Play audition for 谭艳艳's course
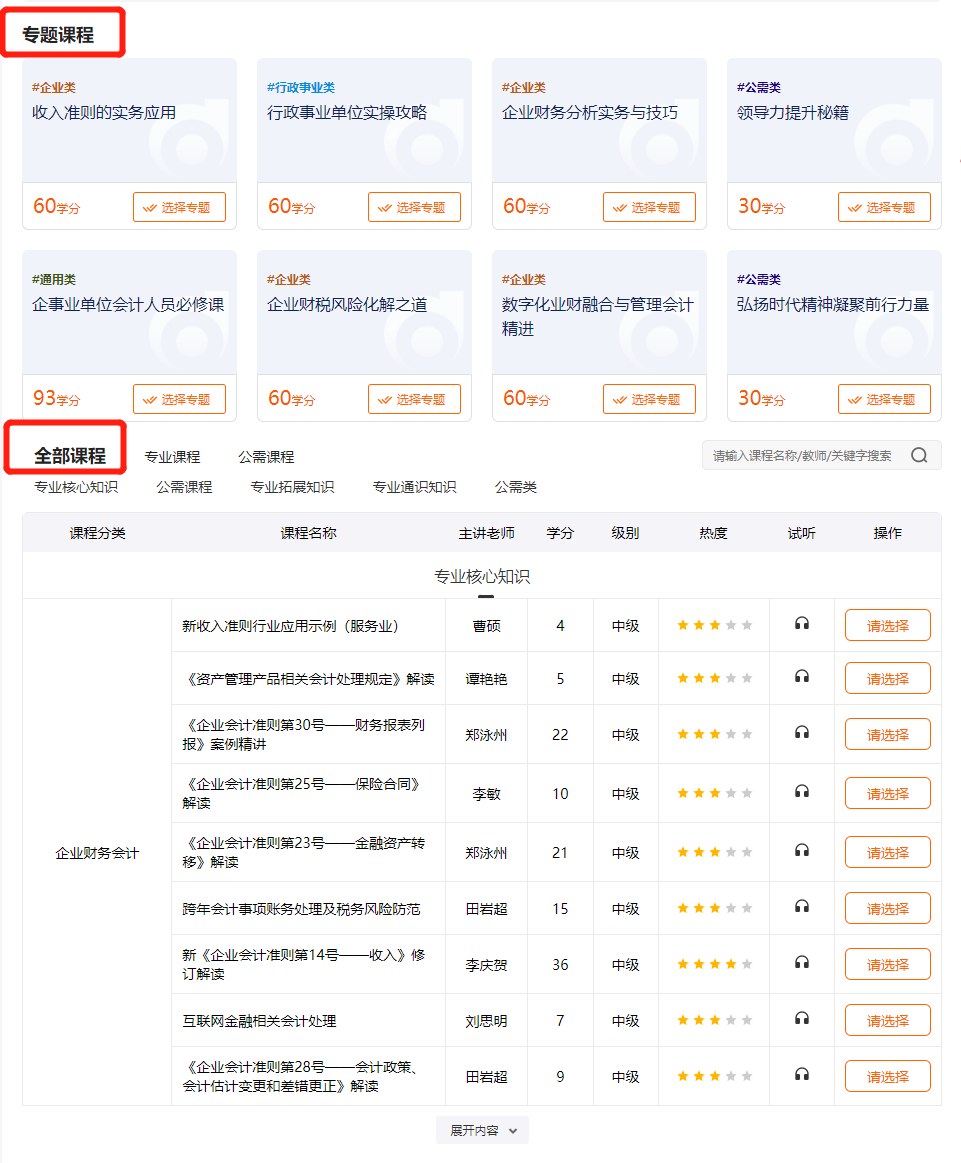This screenshot has width=961, height=1163. tap(801, 678)
